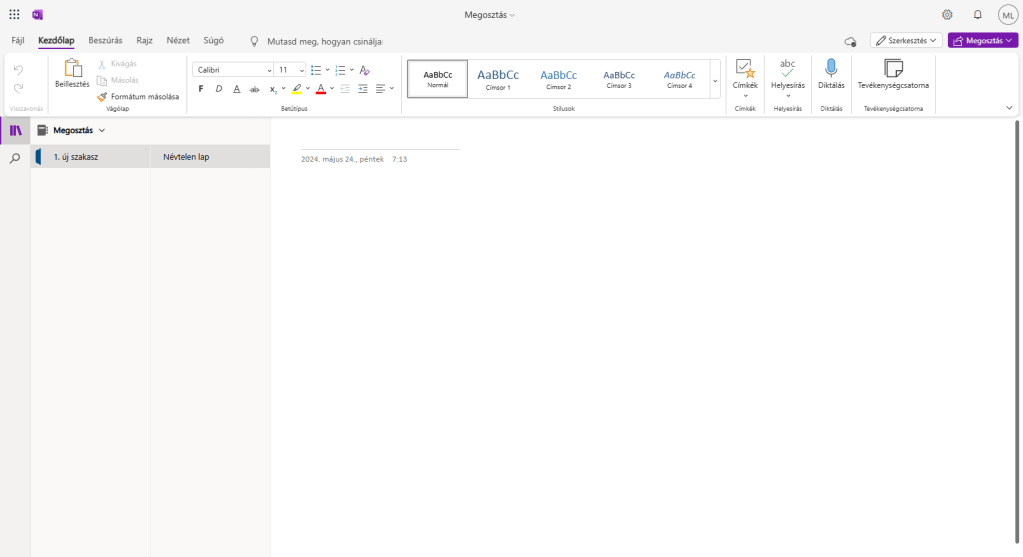Toggle italic (D) formatting
This screenshot has height=557, width=1023.
tap(219, 89)
